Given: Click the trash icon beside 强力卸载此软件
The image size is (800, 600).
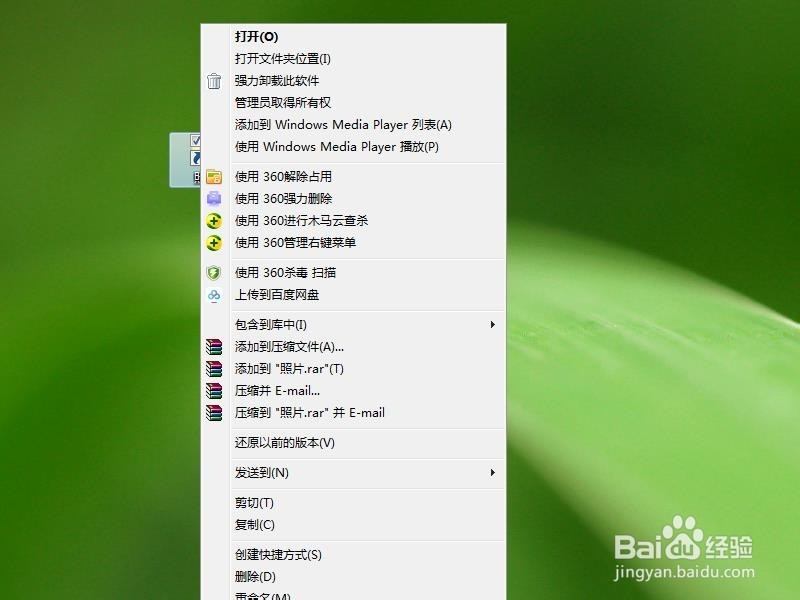Looking at the screenshot, I should click(214, 81).
